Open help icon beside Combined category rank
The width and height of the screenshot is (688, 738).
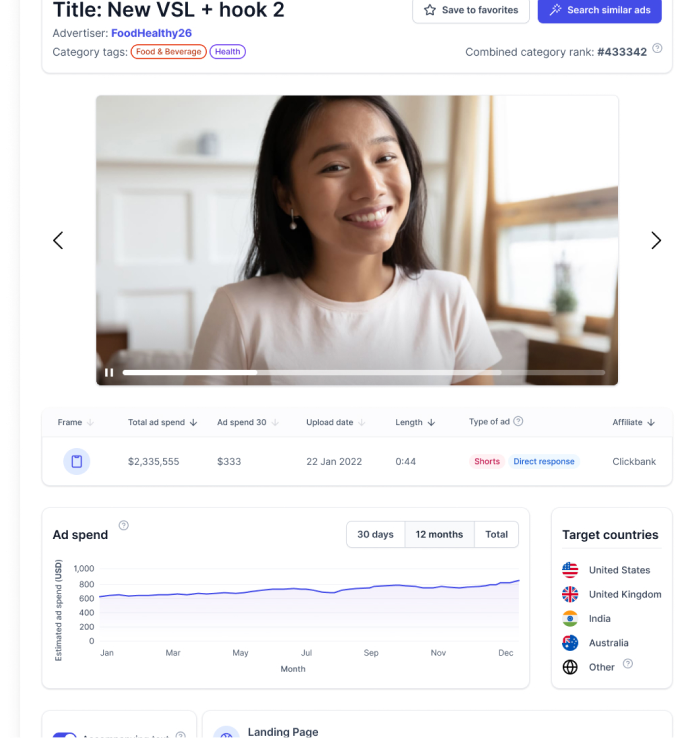pos(657,48)
